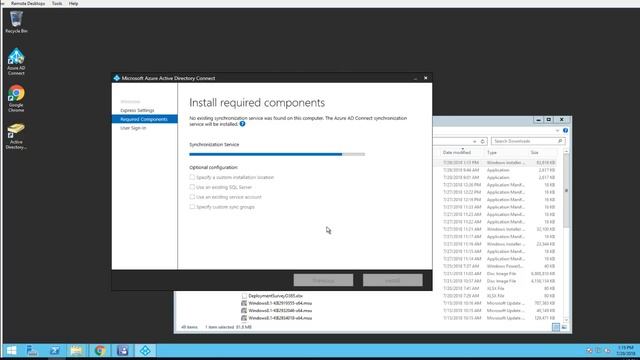Close the Azure AD Connect wizard
The width and height of the screenshot is (640, 360).
coord(426,78)
